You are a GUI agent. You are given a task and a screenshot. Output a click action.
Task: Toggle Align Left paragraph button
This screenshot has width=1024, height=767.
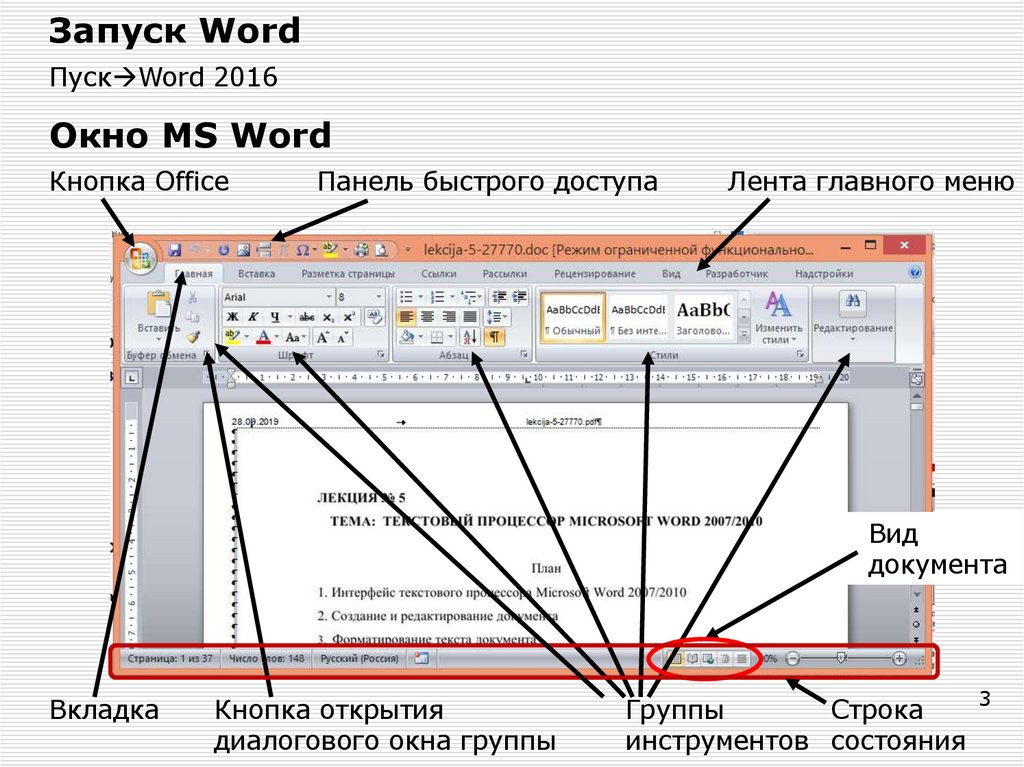pos(406,317)
